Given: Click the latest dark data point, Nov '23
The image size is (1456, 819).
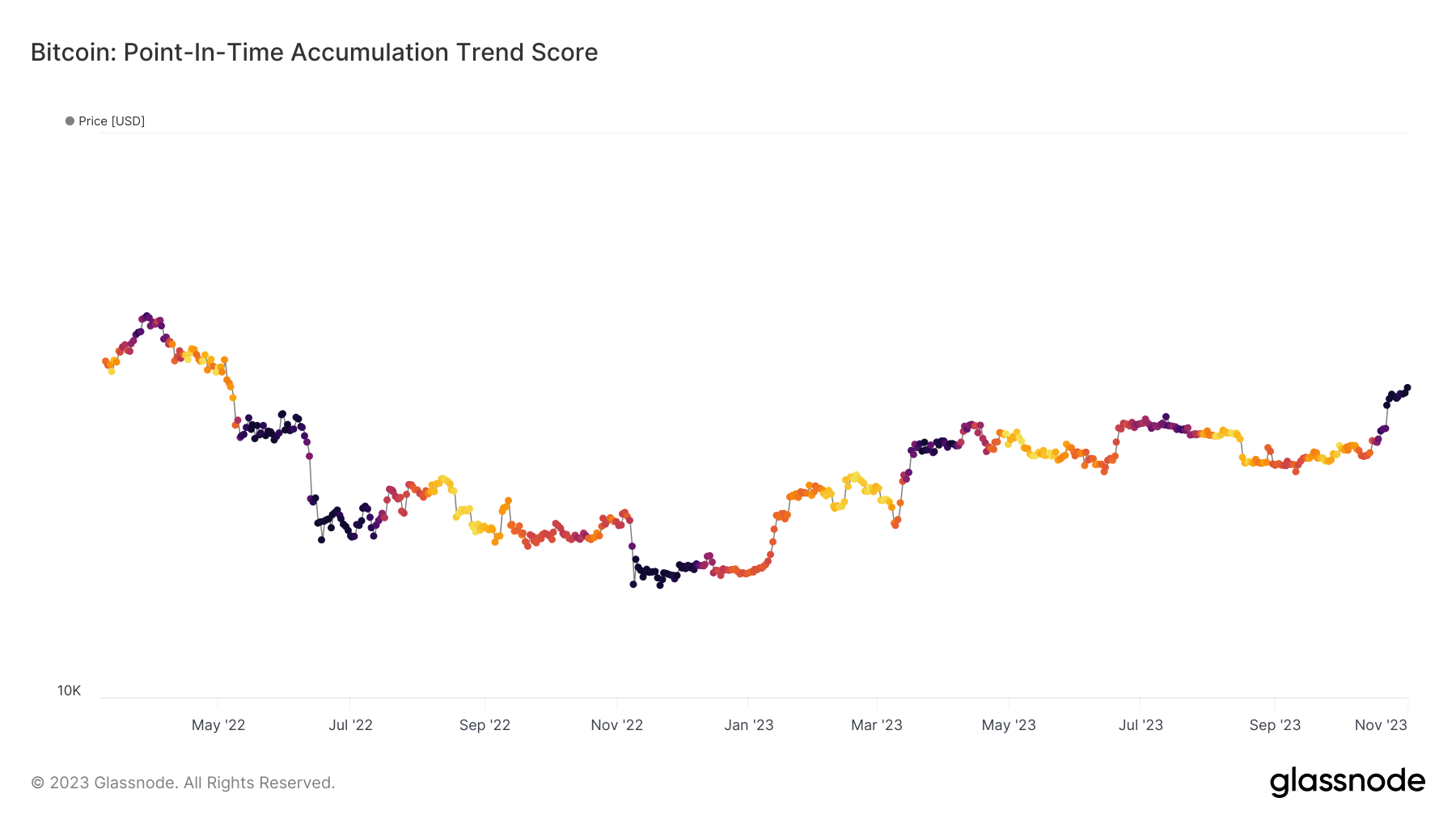Looking at the screenshot, I should [1407, 388].
